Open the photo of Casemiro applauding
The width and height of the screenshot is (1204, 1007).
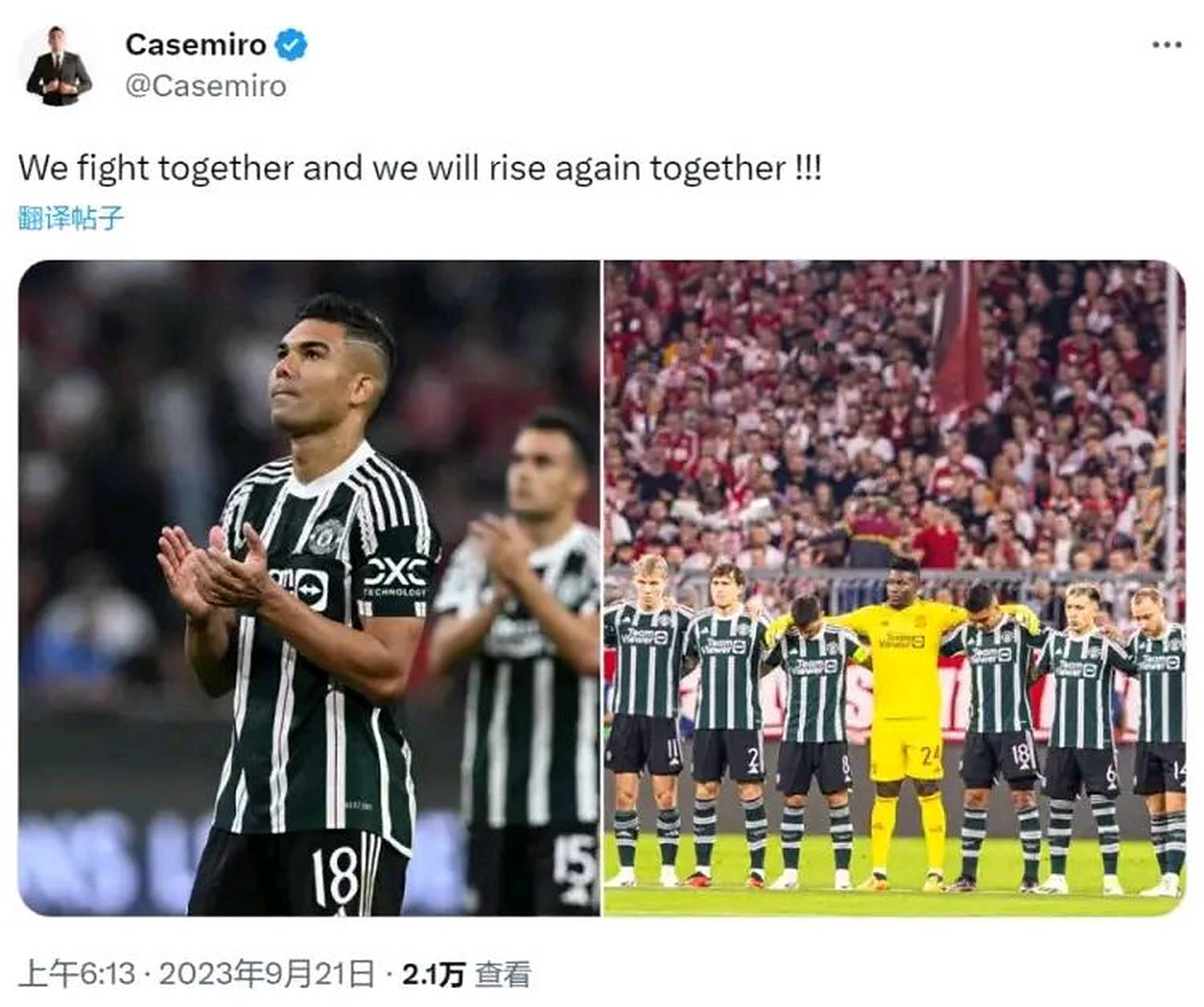tap(309, 588)
